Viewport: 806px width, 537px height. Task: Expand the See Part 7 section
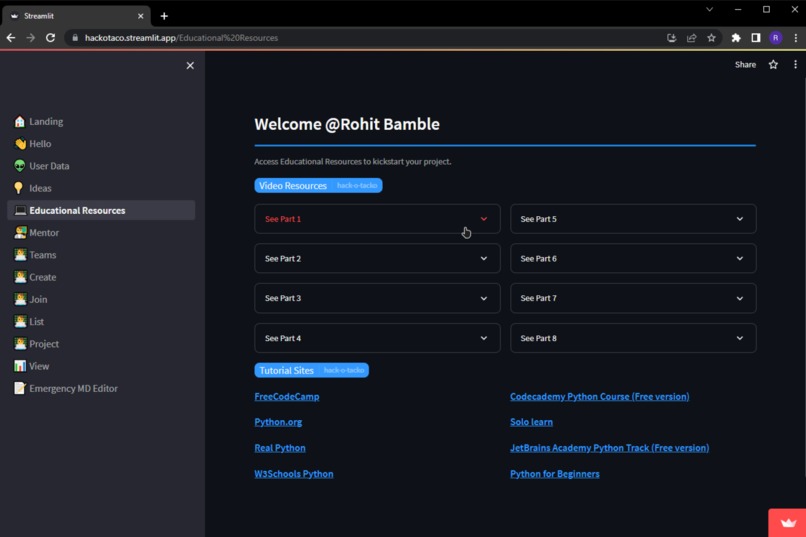[x=633, y=298]
